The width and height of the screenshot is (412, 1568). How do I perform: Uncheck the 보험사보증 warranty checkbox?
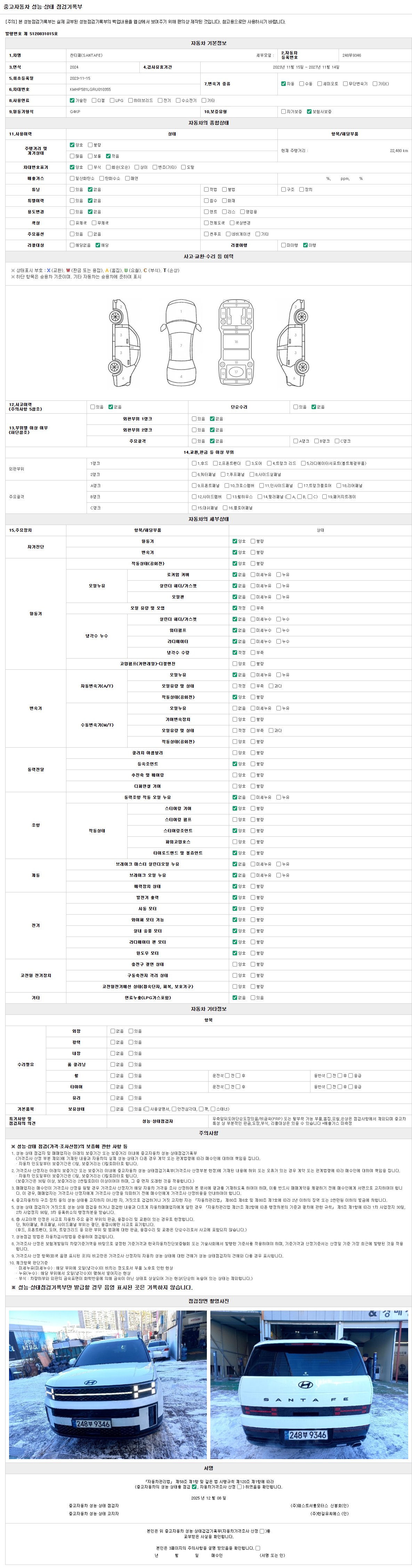pos(309,112)
